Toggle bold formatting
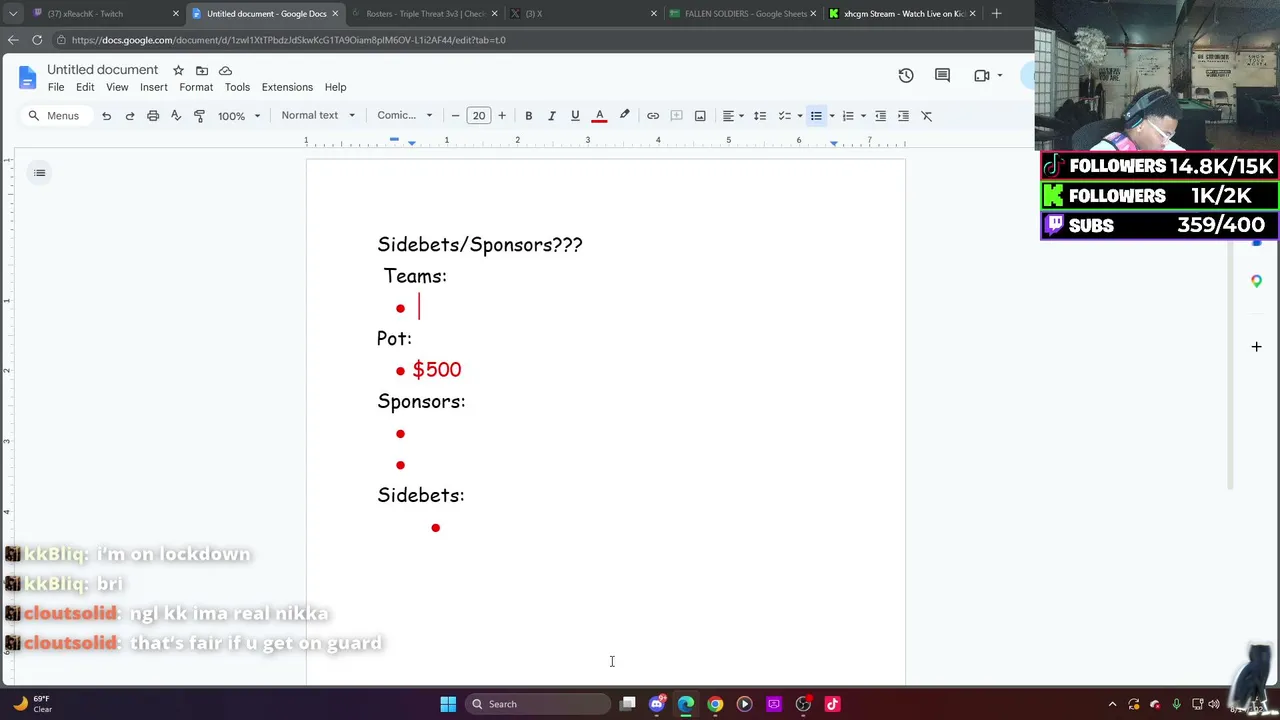 [528, 116]
